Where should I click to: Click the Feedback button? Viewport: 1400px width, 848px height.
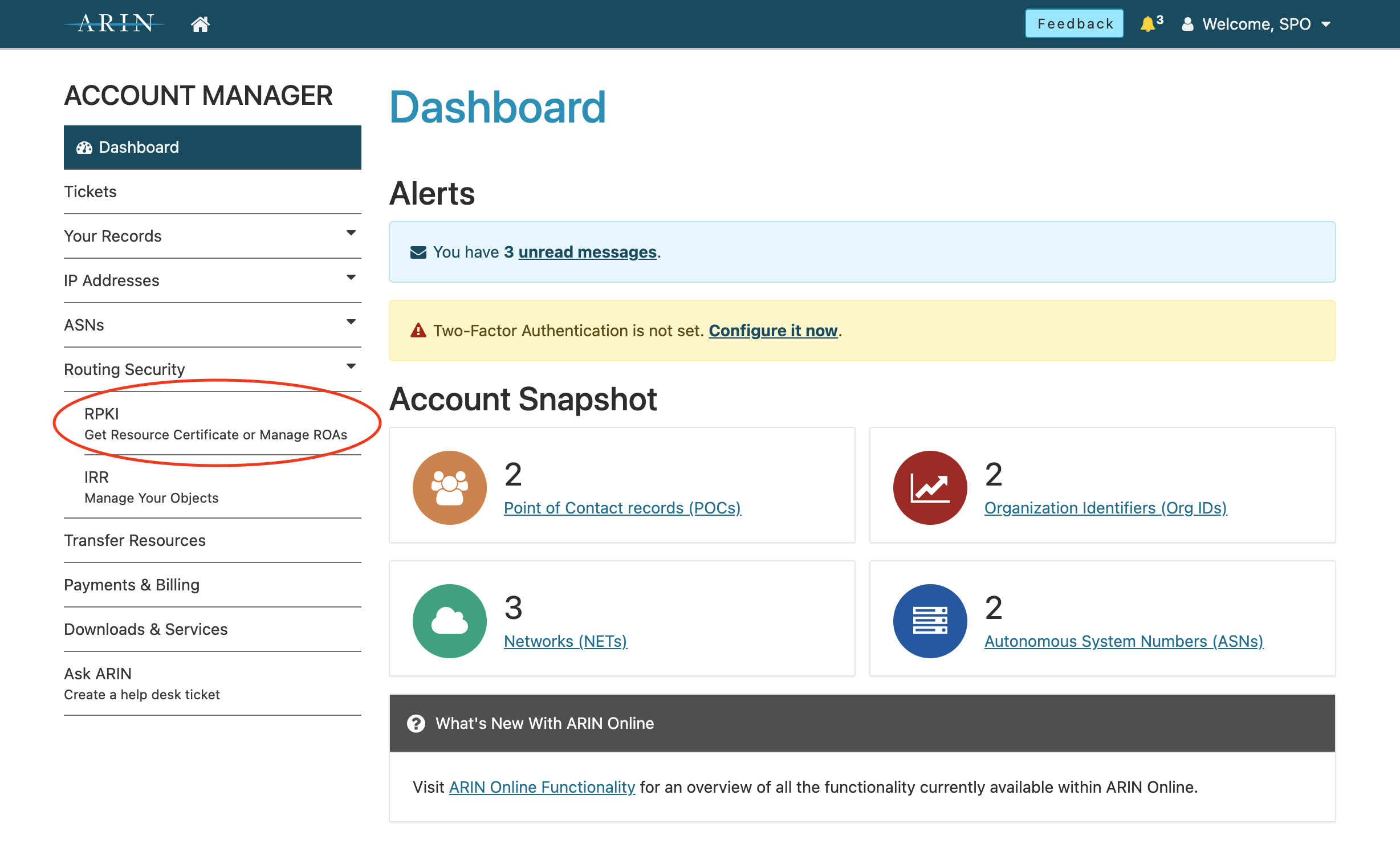[1075, 24]
